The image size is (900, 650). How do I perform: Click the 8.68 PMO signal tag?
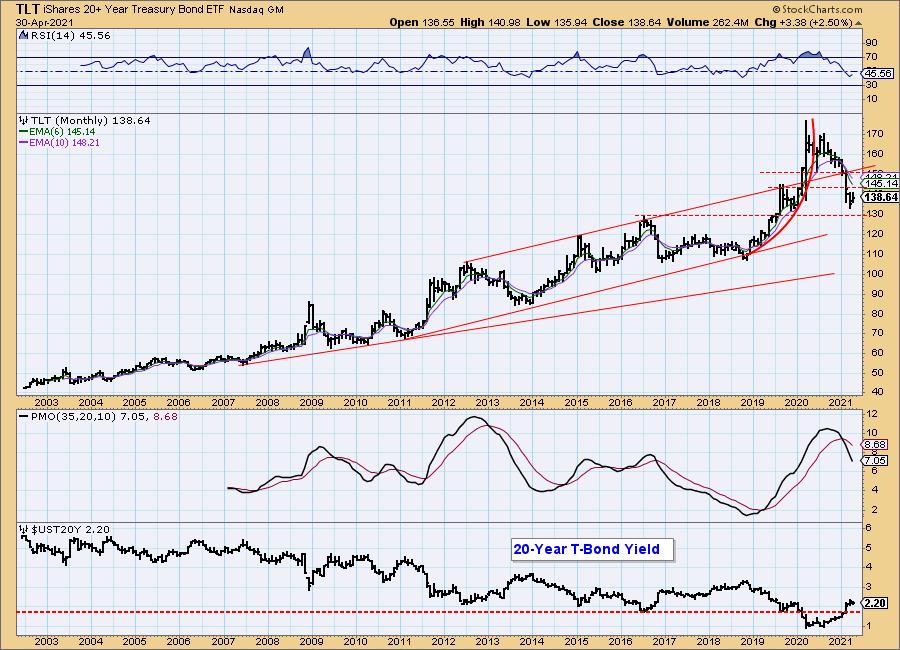pyautogui.click(x=875, y=444)
